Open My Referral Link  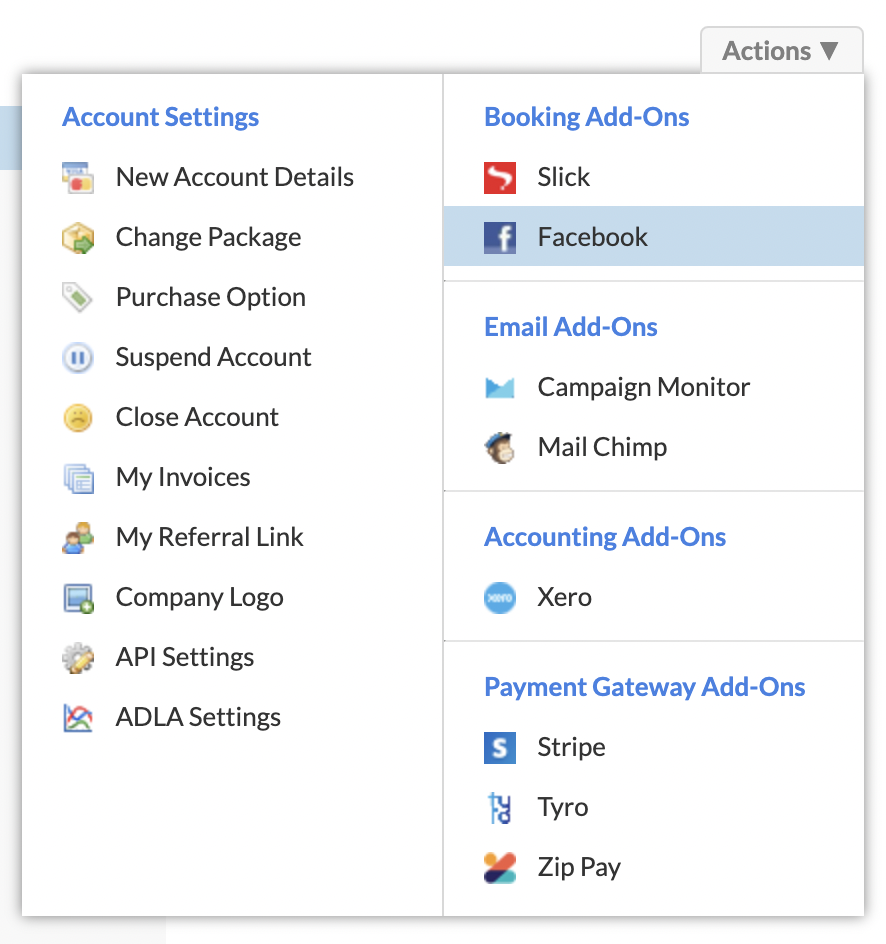(x=232, y=538)
